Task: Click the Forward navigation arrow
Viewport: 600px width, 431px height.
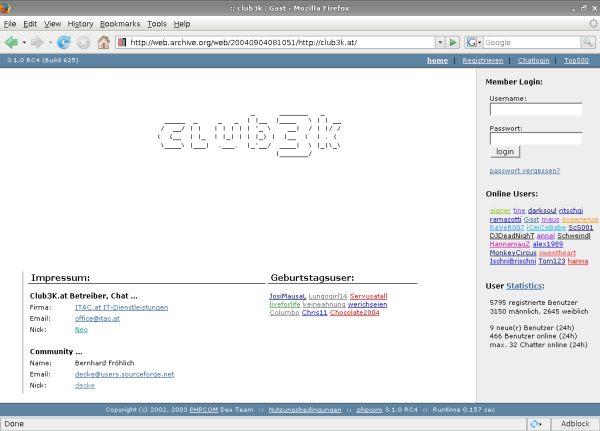Action: click(x=37, y=42)
